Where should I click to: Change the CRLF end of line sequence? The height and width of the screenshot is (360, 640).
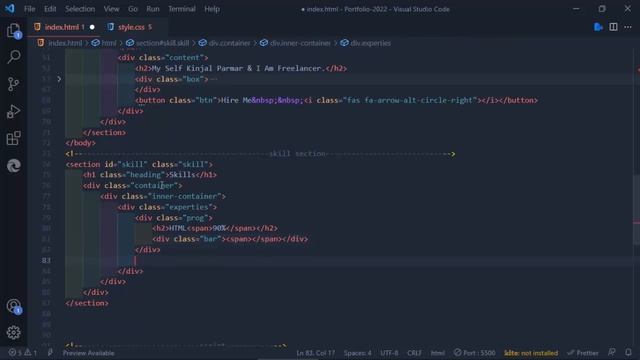click(x=414, y=353)
